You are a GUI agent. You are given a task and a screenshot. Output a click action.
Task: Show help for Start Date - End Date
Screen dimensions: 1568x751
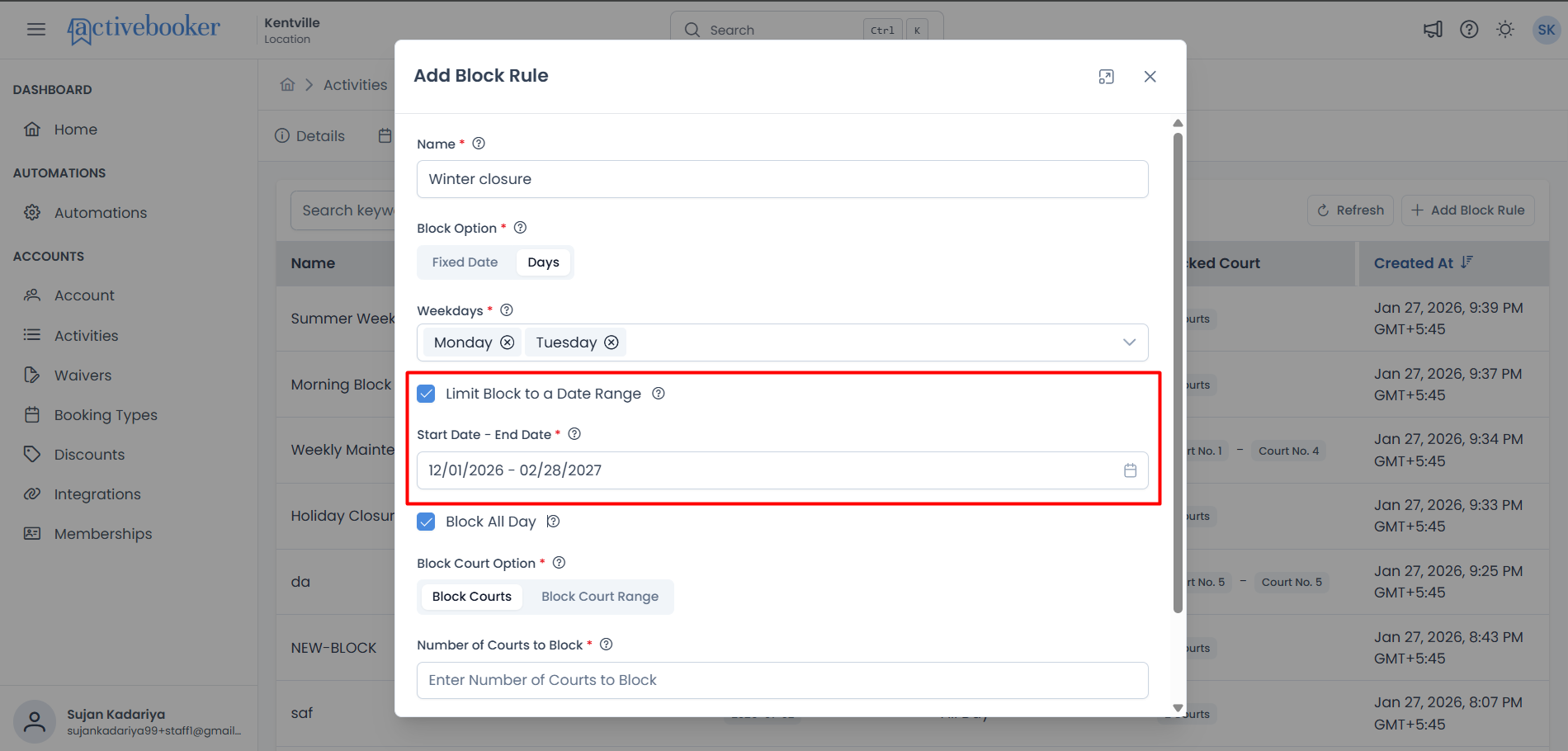pyautogui.click(x=574, y=434)
